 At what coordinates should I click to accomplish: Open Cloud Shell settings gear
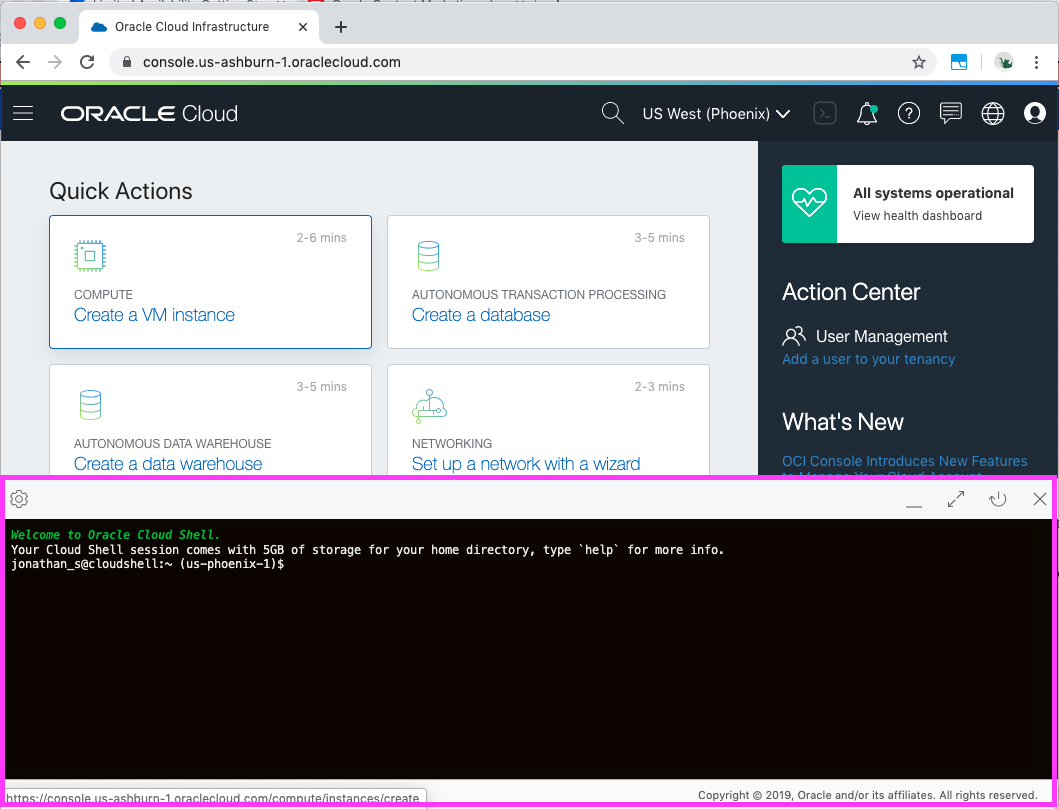pos(18,498)
